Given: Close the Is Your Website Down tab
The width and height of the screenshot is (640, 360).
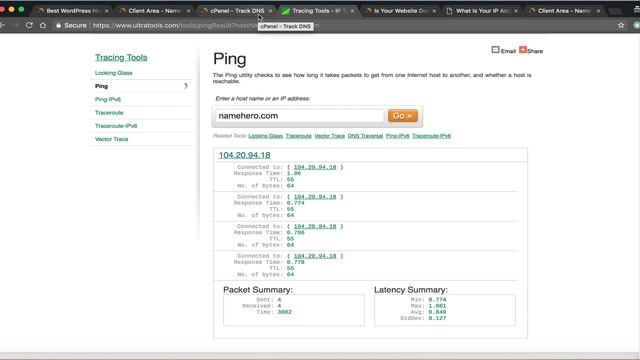Looking at the screenshot, I should click(434, 11).
